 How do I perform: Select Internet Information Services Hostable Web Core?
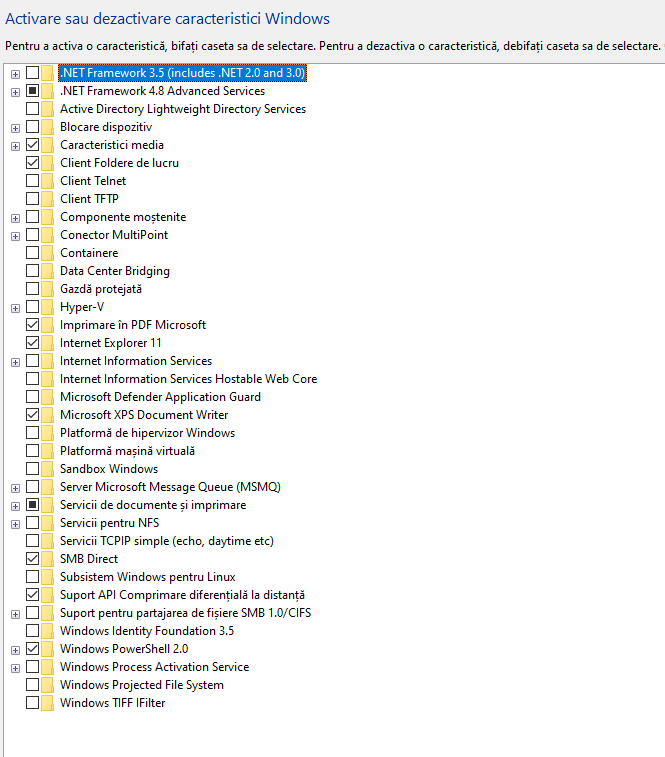188,379
